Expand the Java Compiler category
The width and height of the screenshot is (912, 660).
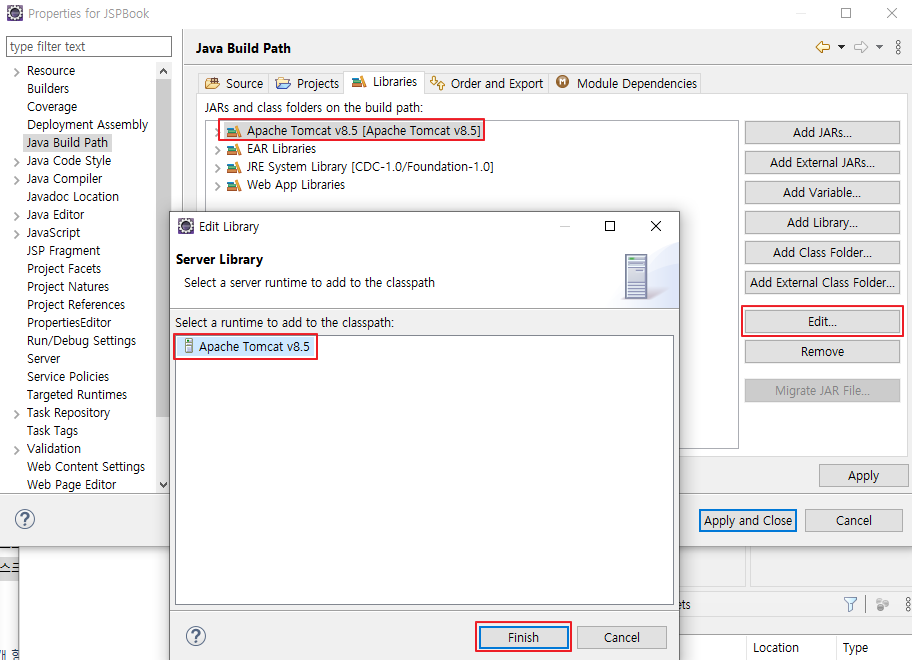tap(16, 180)
